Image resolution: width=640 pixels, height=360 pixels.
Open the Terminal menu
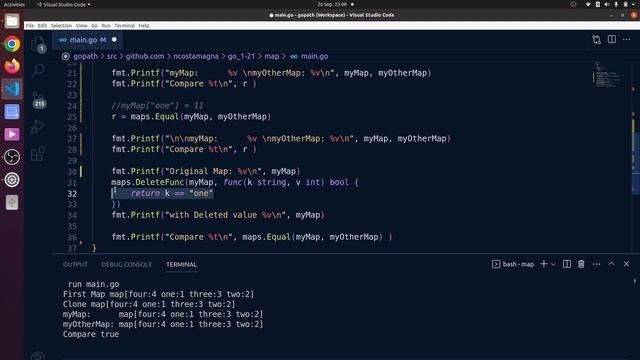(124, 26)
